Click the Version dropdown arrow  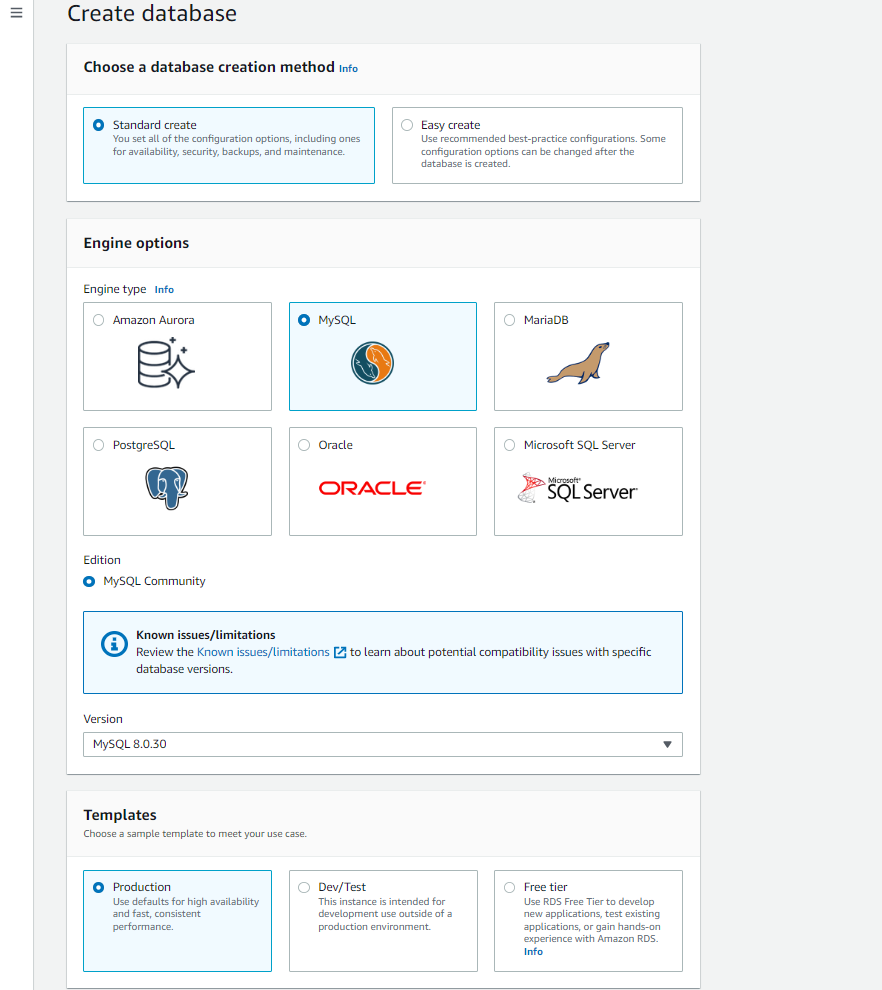(x=667, y=744)
